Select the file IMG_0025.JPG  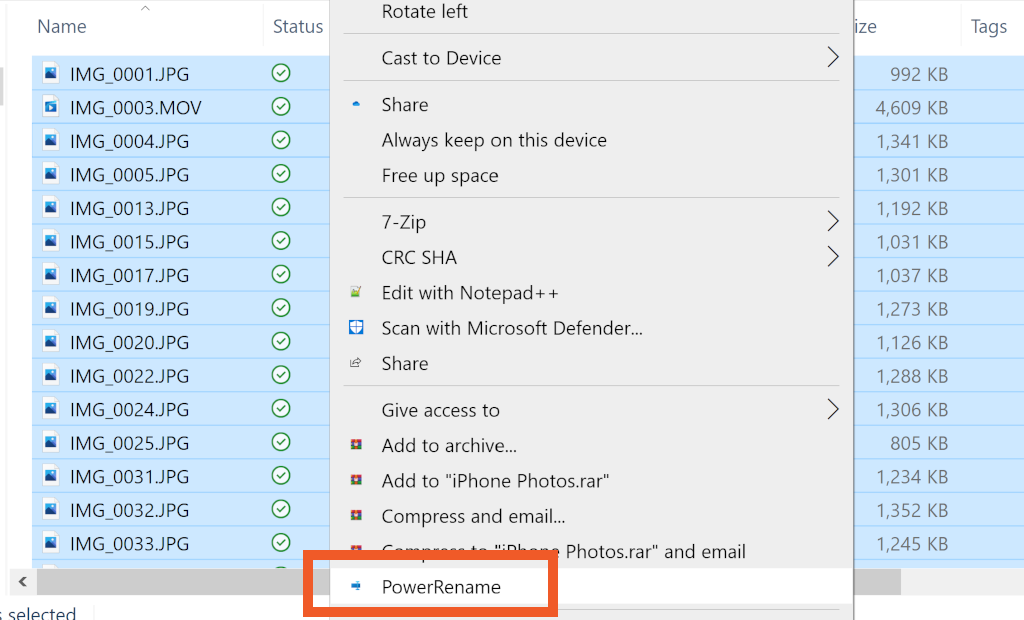[x=129, y=443]
